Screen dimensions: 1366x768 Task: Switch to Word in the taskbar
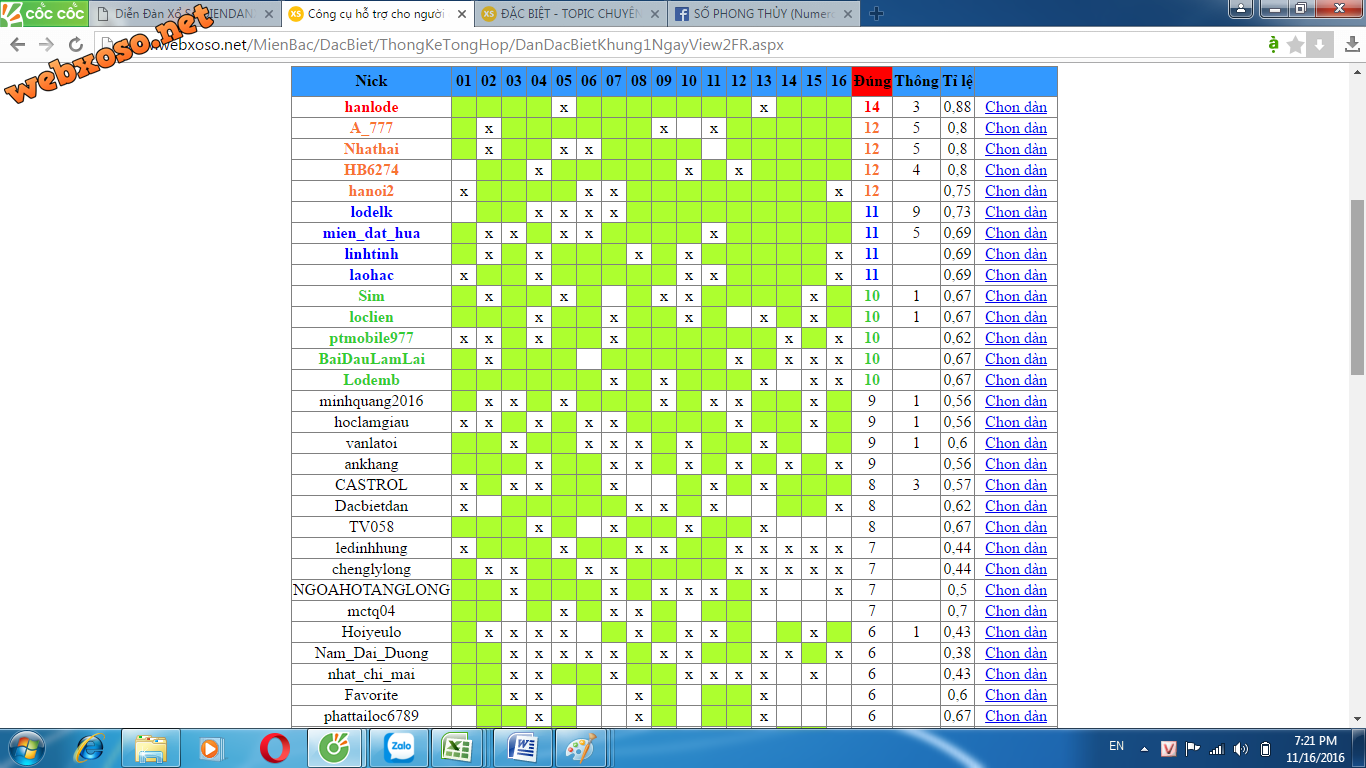pyautogui.click(x=521, y=748)
